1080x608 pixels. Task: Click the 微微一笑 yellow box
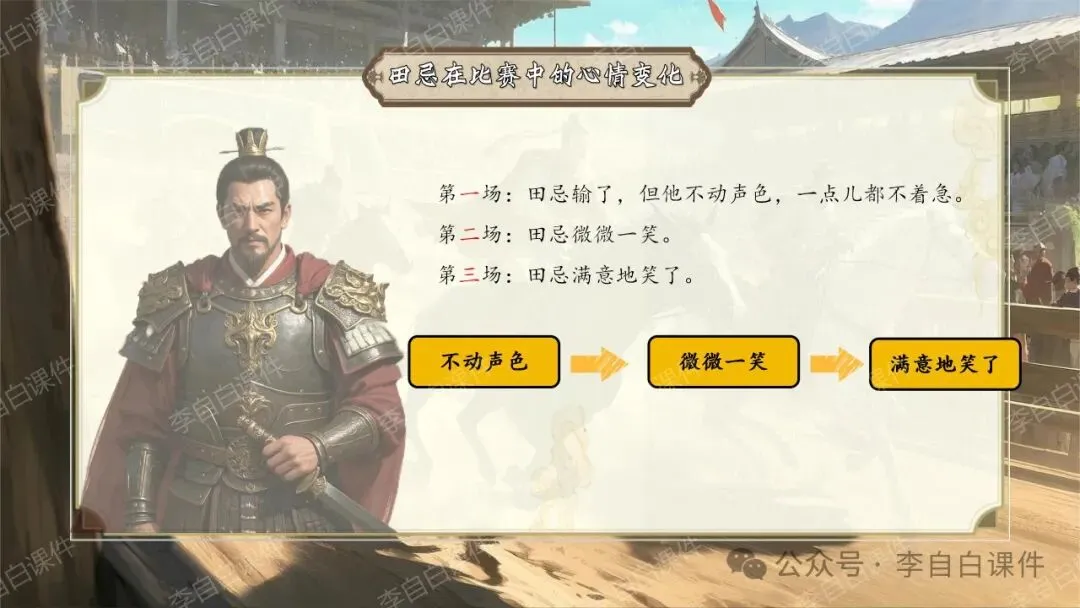(723, 361)
